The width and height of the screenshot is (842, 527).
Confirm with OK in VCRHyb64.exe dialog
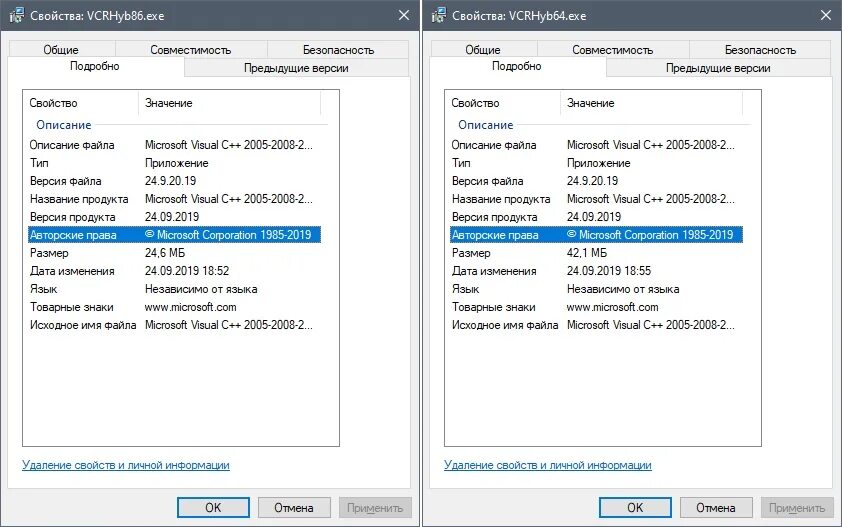635,507
